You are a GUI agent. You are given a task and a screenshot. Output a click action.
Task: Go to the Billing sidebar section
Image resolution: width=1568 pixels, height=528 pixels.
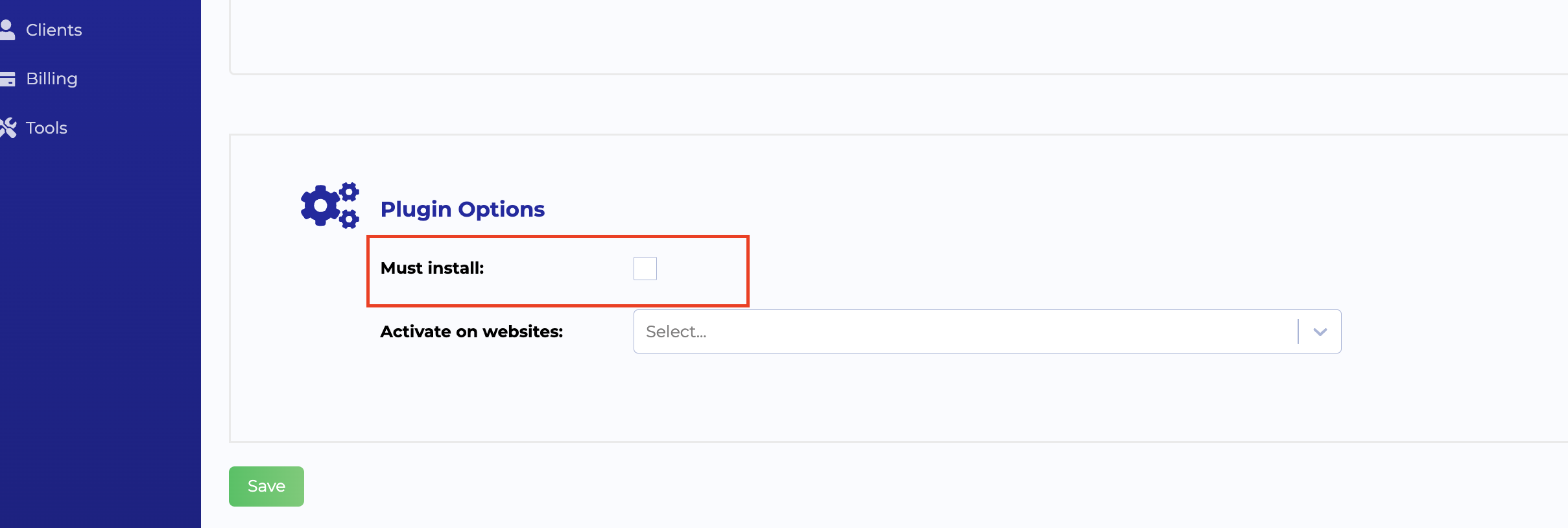click(x=52, y=78)
